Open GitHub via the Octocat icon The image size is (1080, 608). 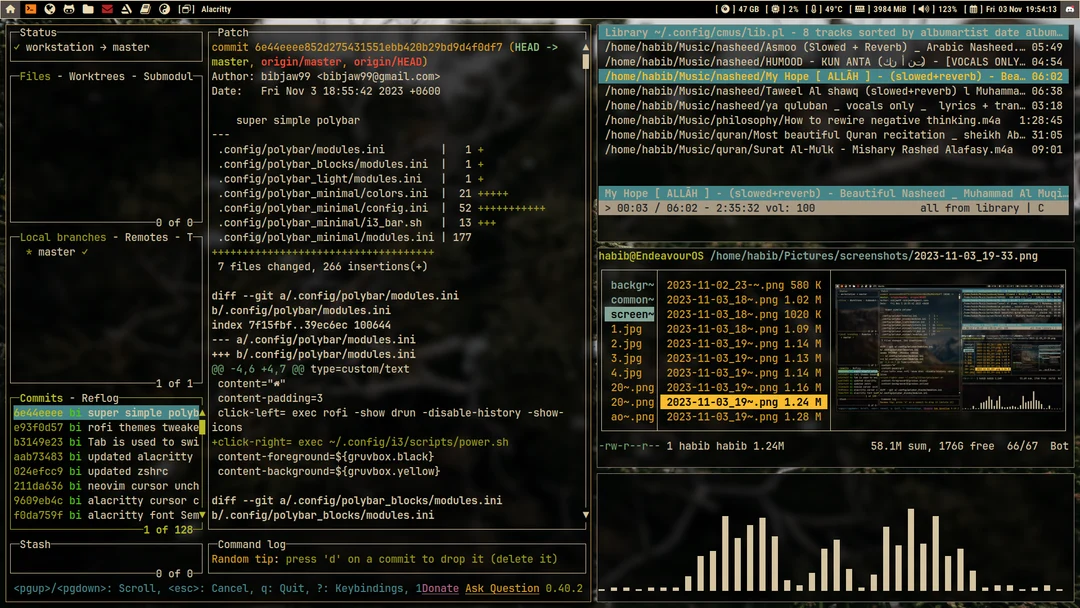click(x=67, y=8)
